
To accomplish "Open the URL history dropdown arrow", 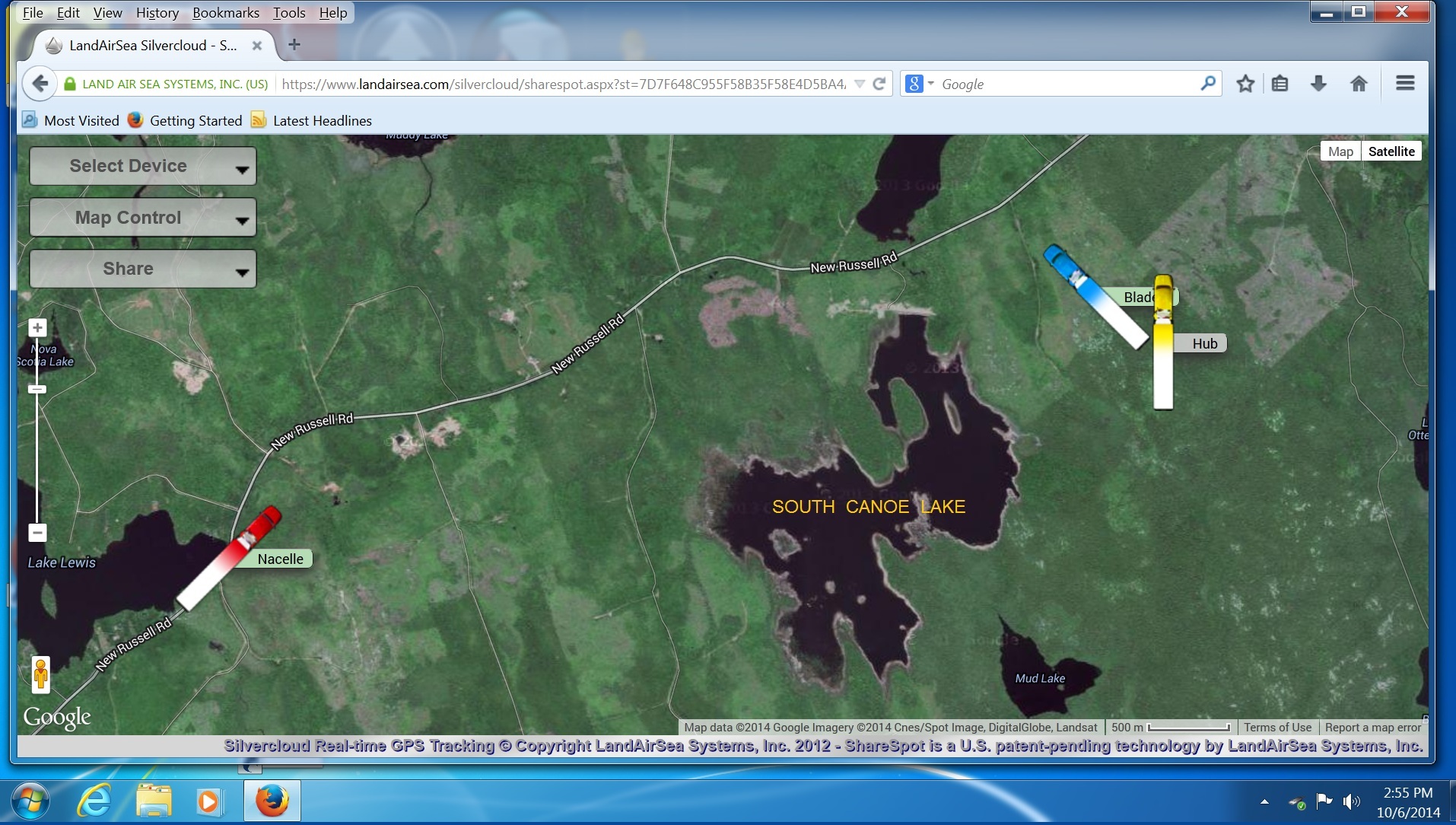I will [860, 84].
